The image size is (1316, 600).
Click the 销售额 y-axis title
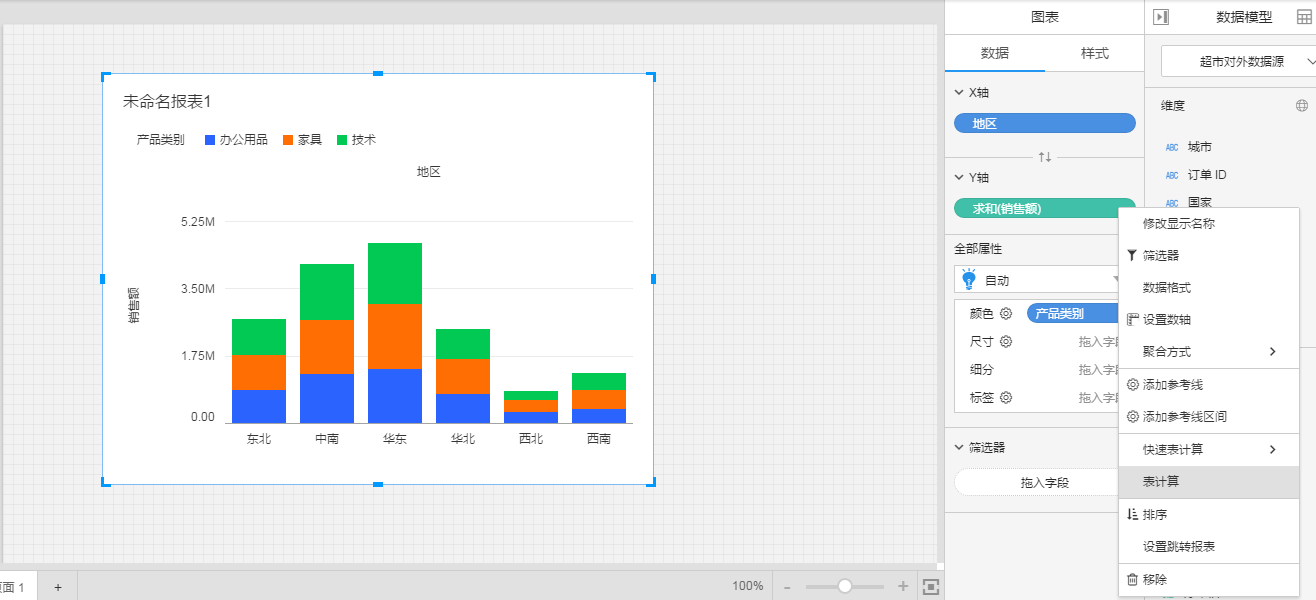134,305
